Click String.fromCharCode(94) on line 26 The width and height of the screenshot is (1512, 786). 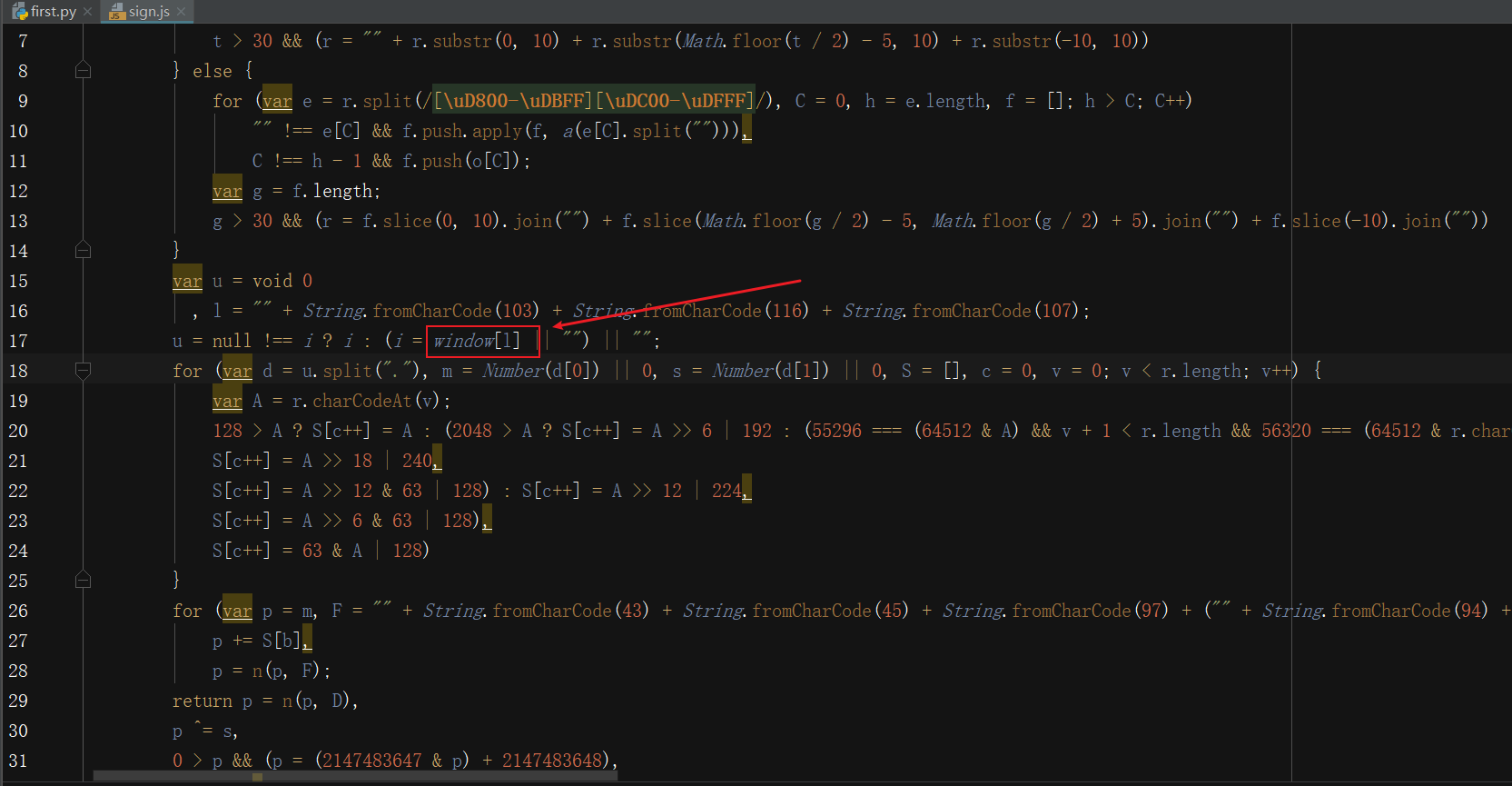pyautogui.click(x=1375, y=611)
